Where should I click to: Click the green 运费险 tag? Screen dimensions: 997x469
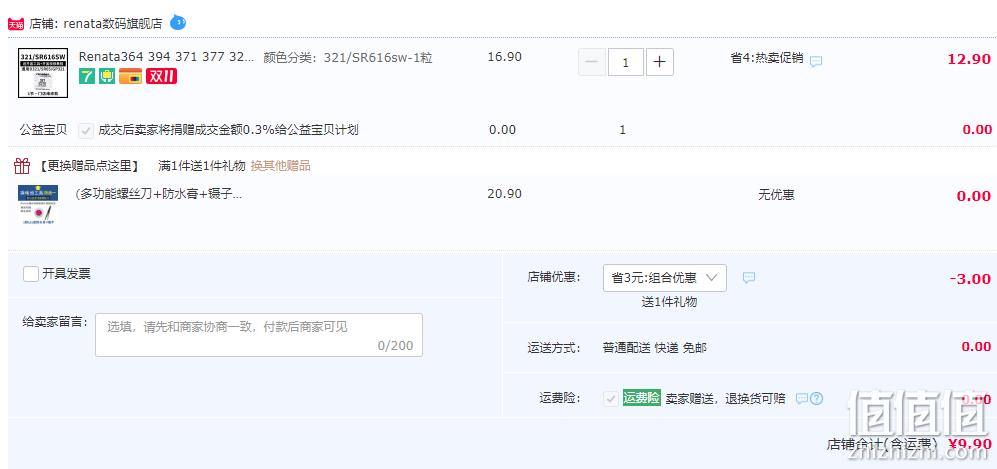(642, 398)
